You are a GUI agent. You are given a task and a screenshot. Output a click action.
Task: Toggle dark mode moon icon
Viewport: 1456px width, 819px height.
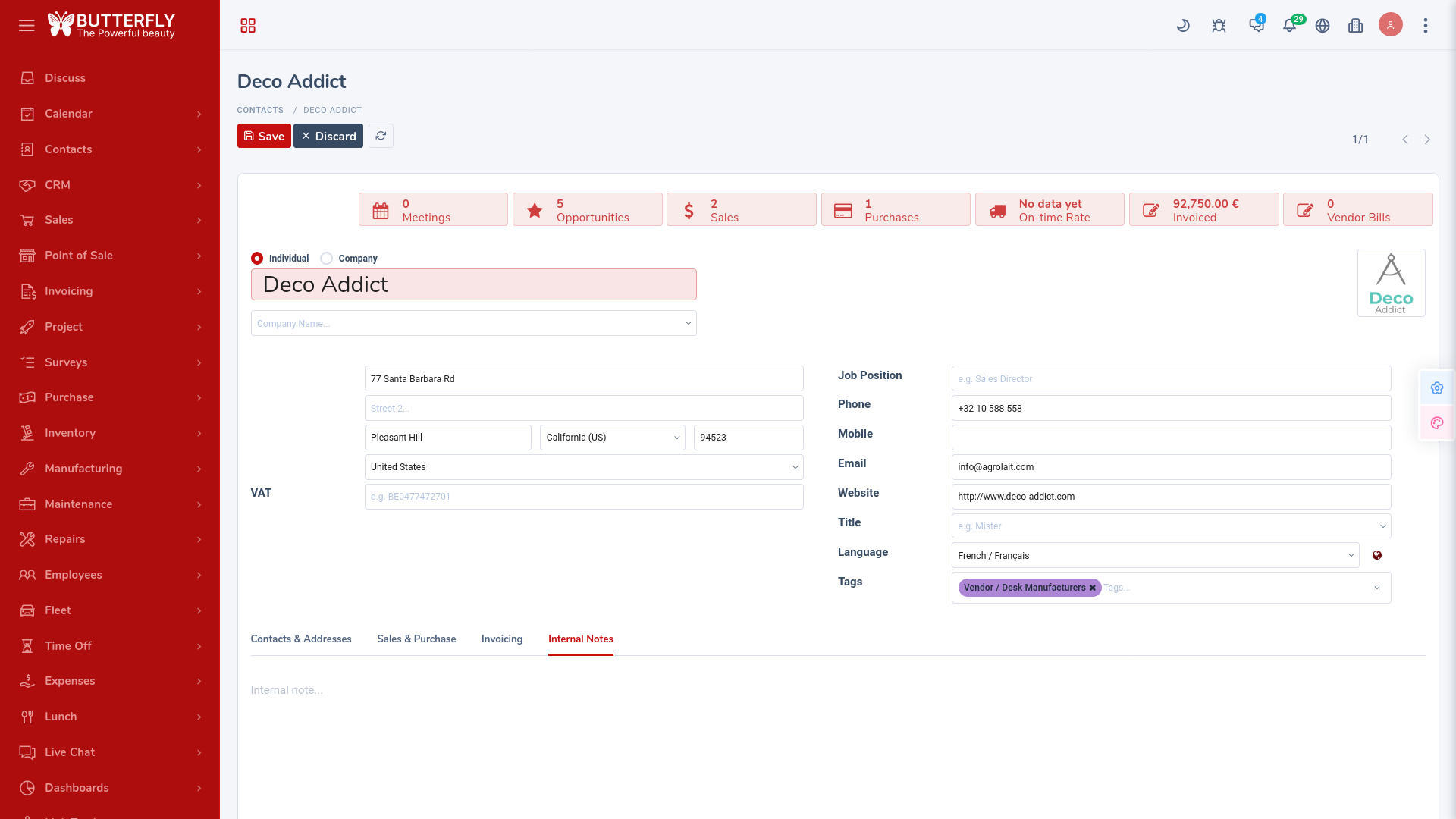click(x=1183, y=26)
